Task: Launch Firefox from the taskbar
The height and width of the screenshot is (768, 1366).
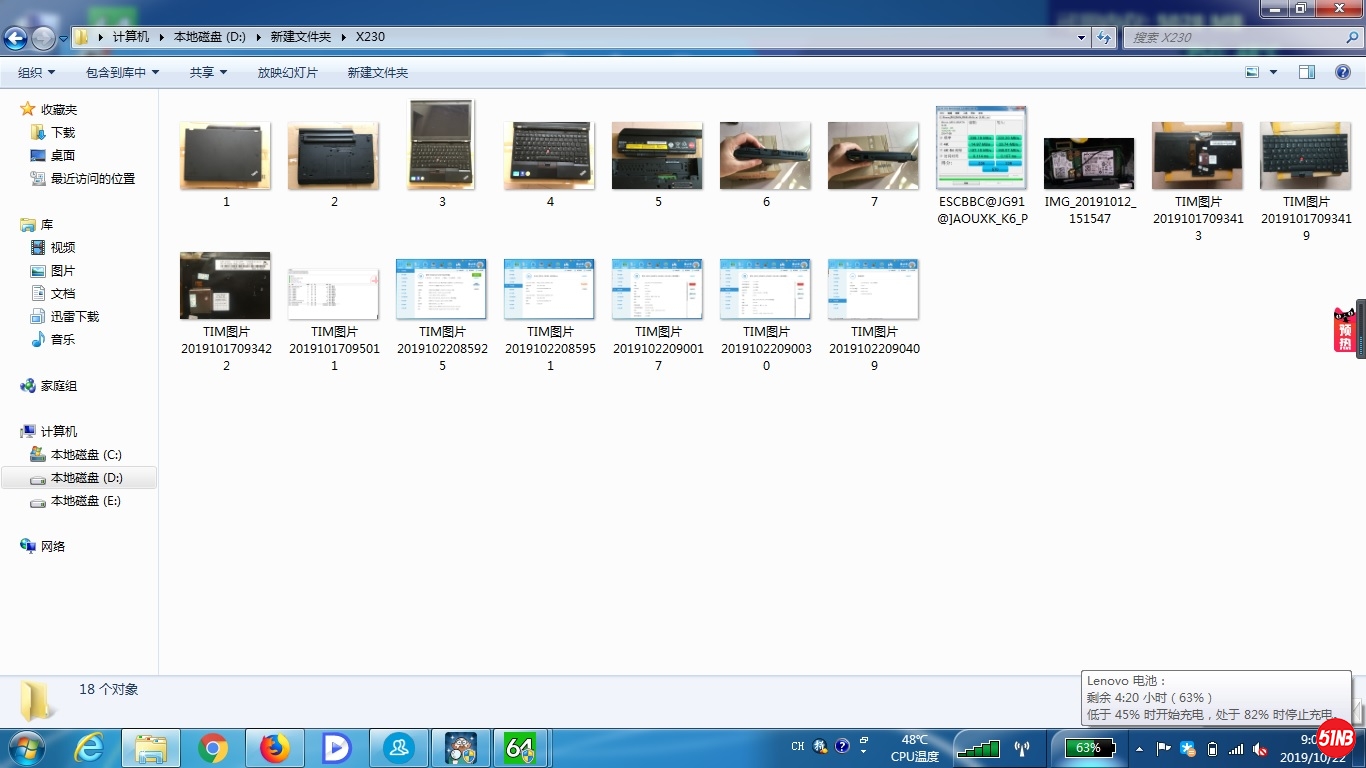Action: pyautogui.click(x=274, y=747)
